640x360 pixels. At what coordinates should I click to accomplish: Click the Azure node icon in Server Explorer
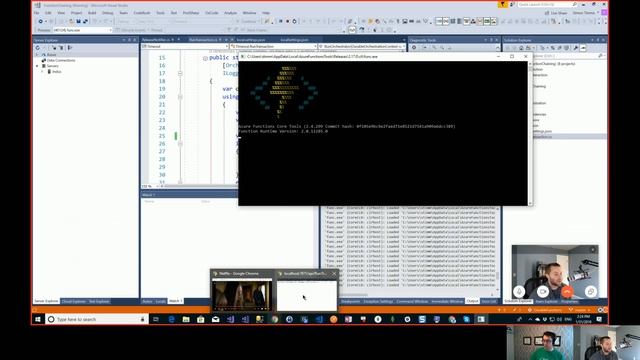[44, 55]
